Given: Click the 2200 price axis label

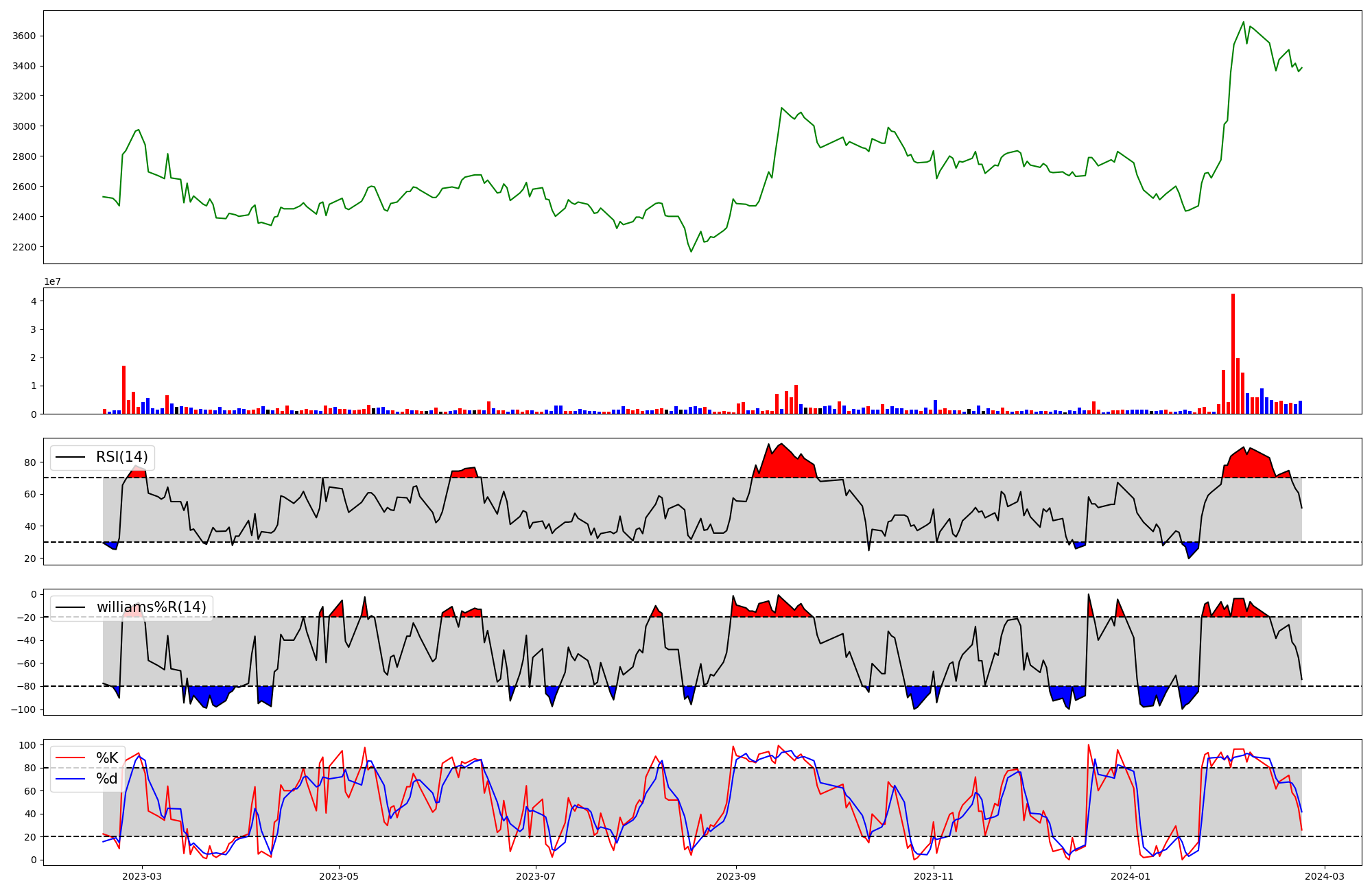Looking at the screenshot, I should pos(24,247).
